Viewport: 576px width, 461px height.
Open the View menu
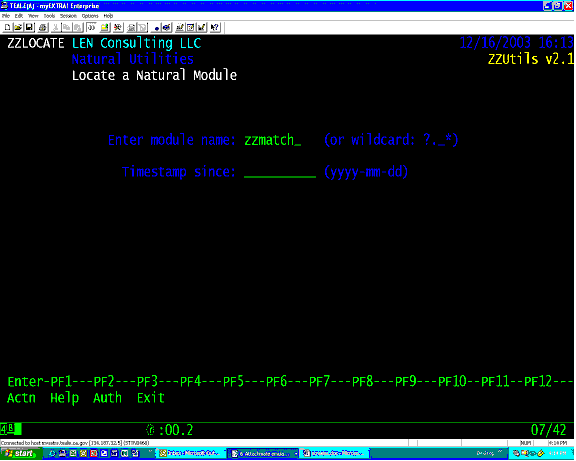[x=33, y=16]
